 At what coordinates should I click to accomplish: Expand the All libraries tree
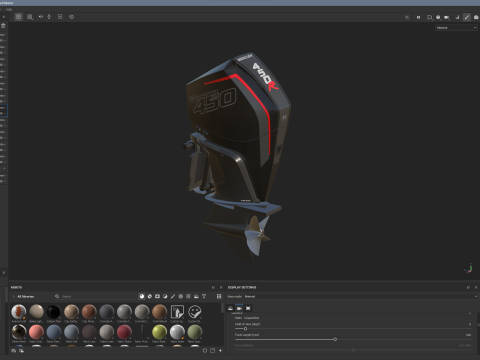(14, 296)
